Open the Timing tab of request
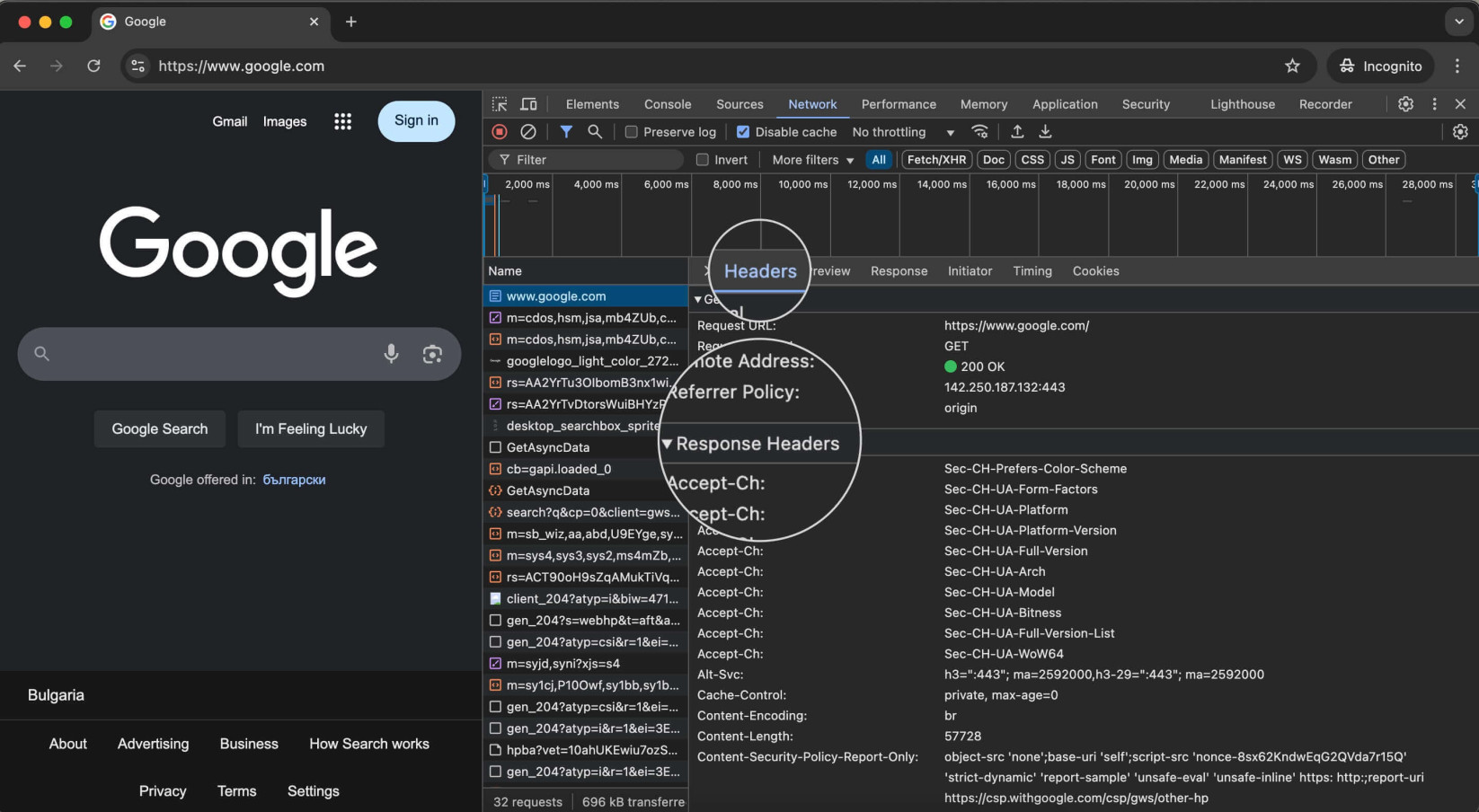The height and width of the screenshot is (812, 1479). [x=1032, y=271]
